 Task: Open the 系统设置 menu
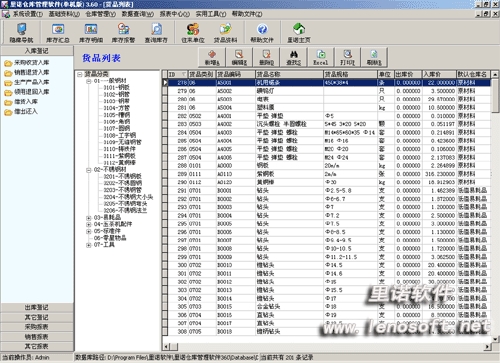27,14
